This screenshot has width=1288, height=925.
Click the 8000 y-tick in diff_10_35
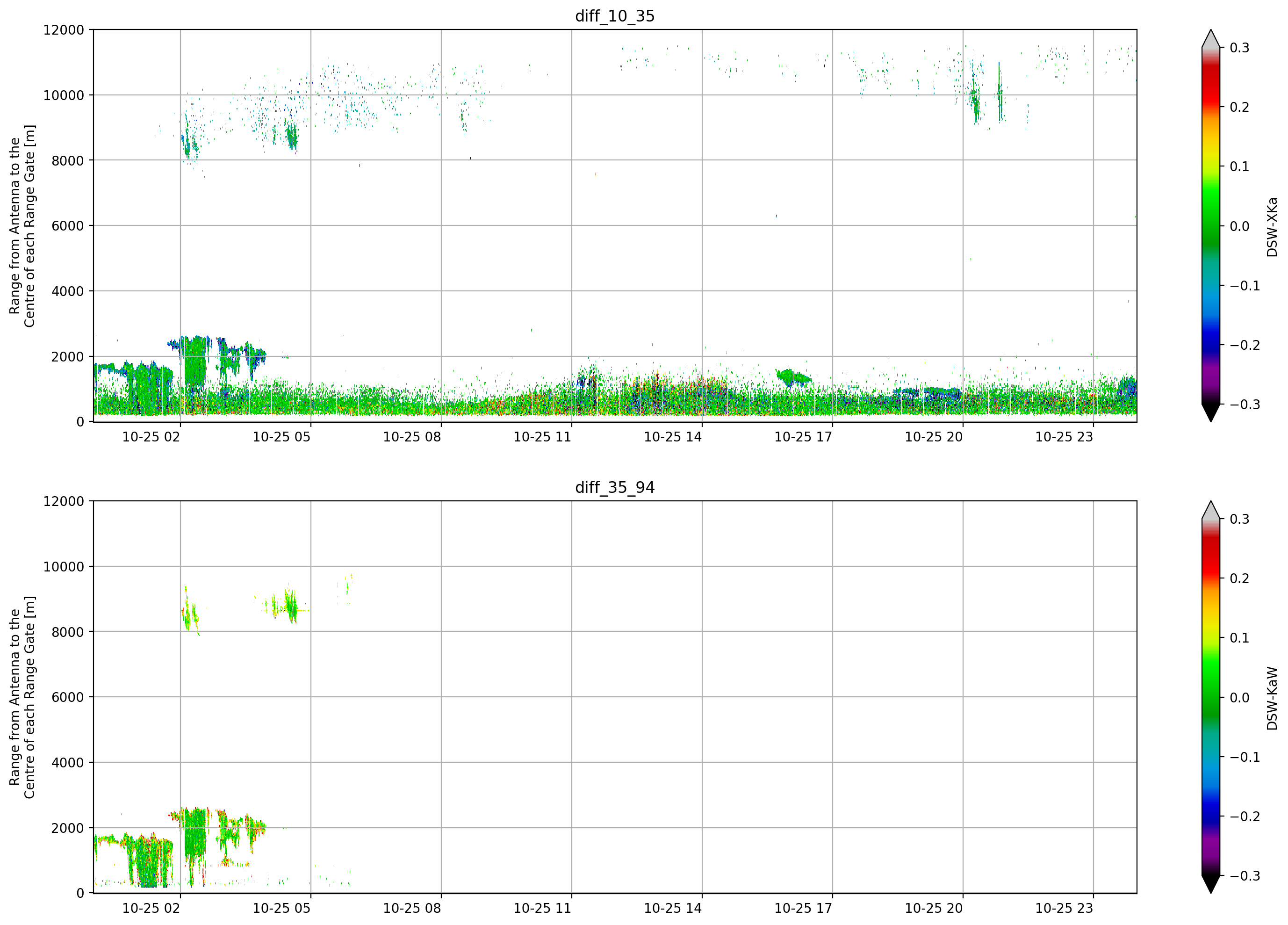pos(68,161)
